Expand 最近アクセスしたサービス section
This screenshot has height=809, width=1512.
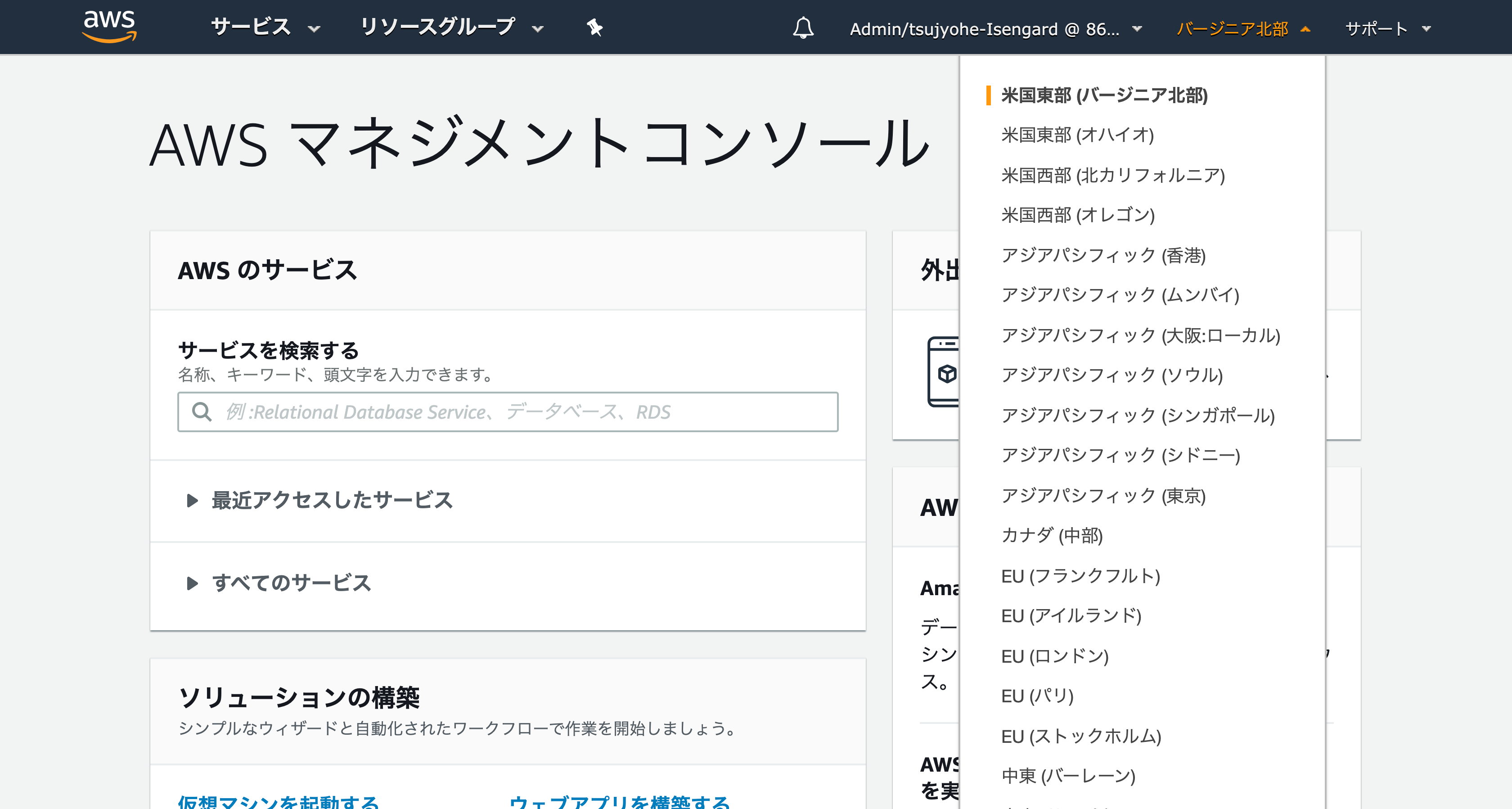tap(320, 500)
